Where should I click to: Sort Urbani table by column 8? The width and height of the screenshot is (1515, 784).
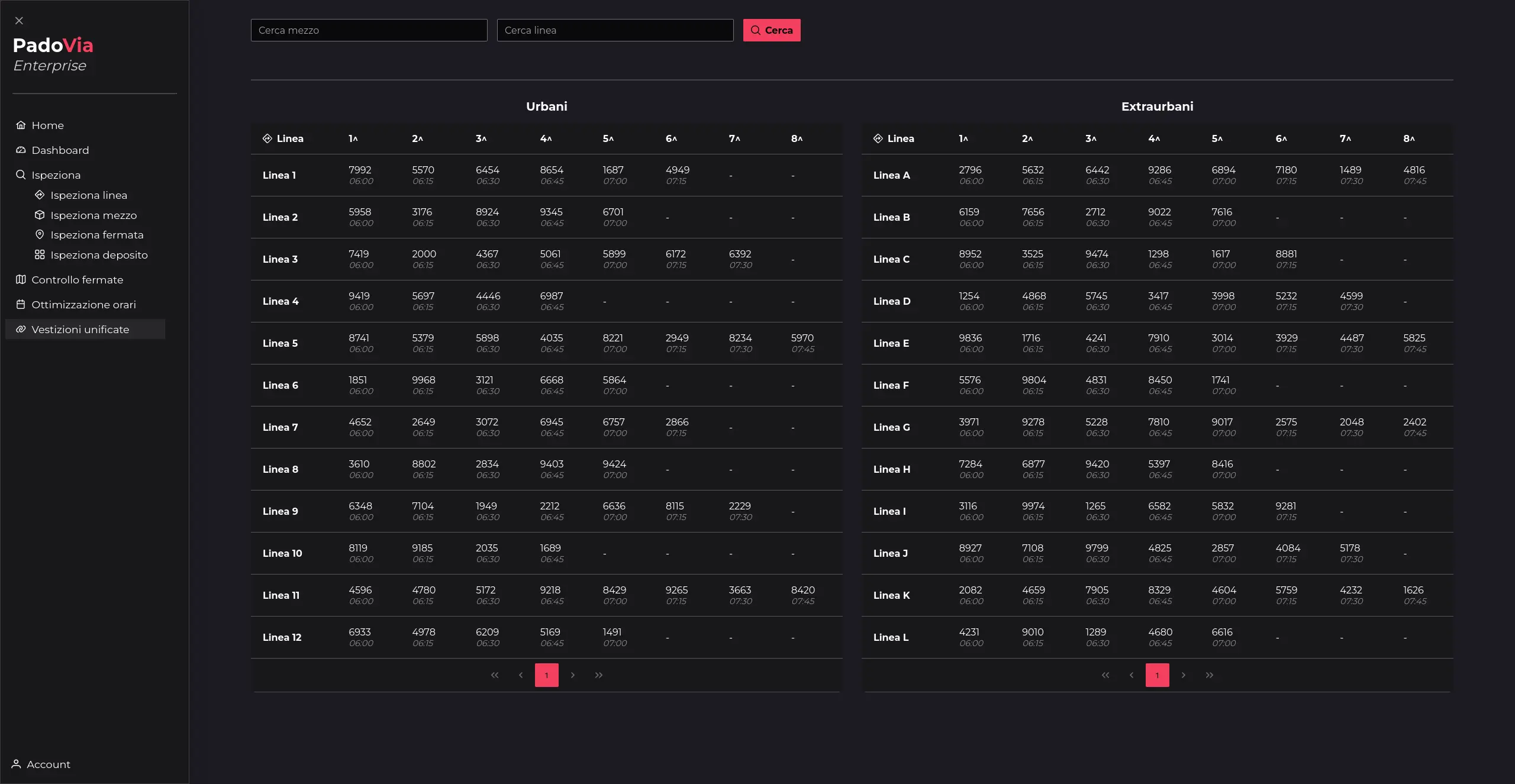[797, 138]
